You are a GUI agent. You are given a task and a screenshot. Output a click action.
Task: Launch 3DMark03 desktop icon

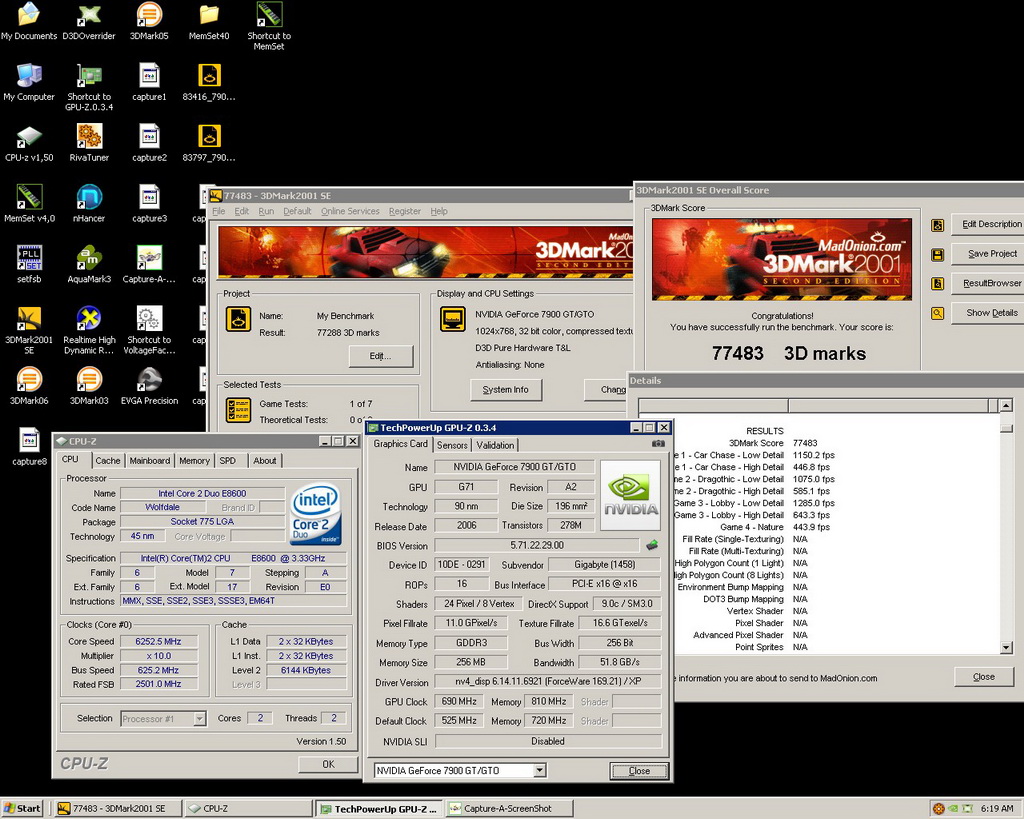point(89,386)
